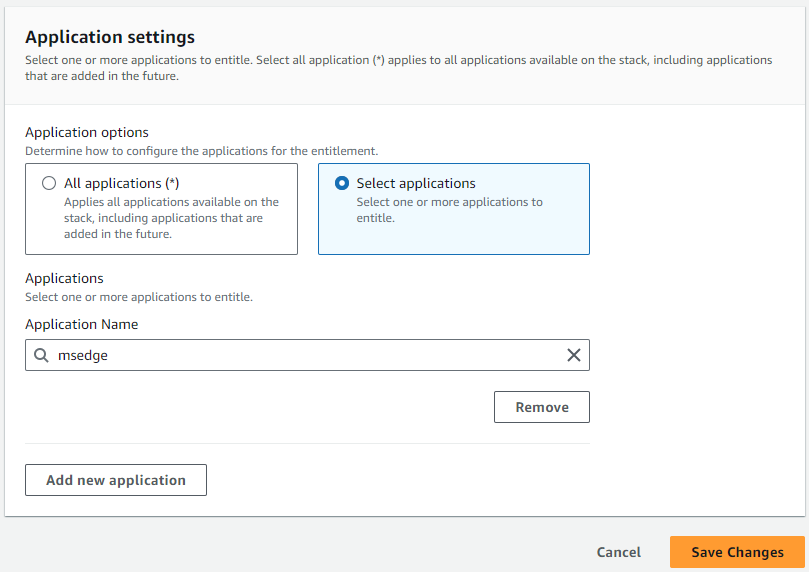Click 'Select one or more applications to entitle.' under Applications
This screenshot has width=809, height=572.
(139, 297)
